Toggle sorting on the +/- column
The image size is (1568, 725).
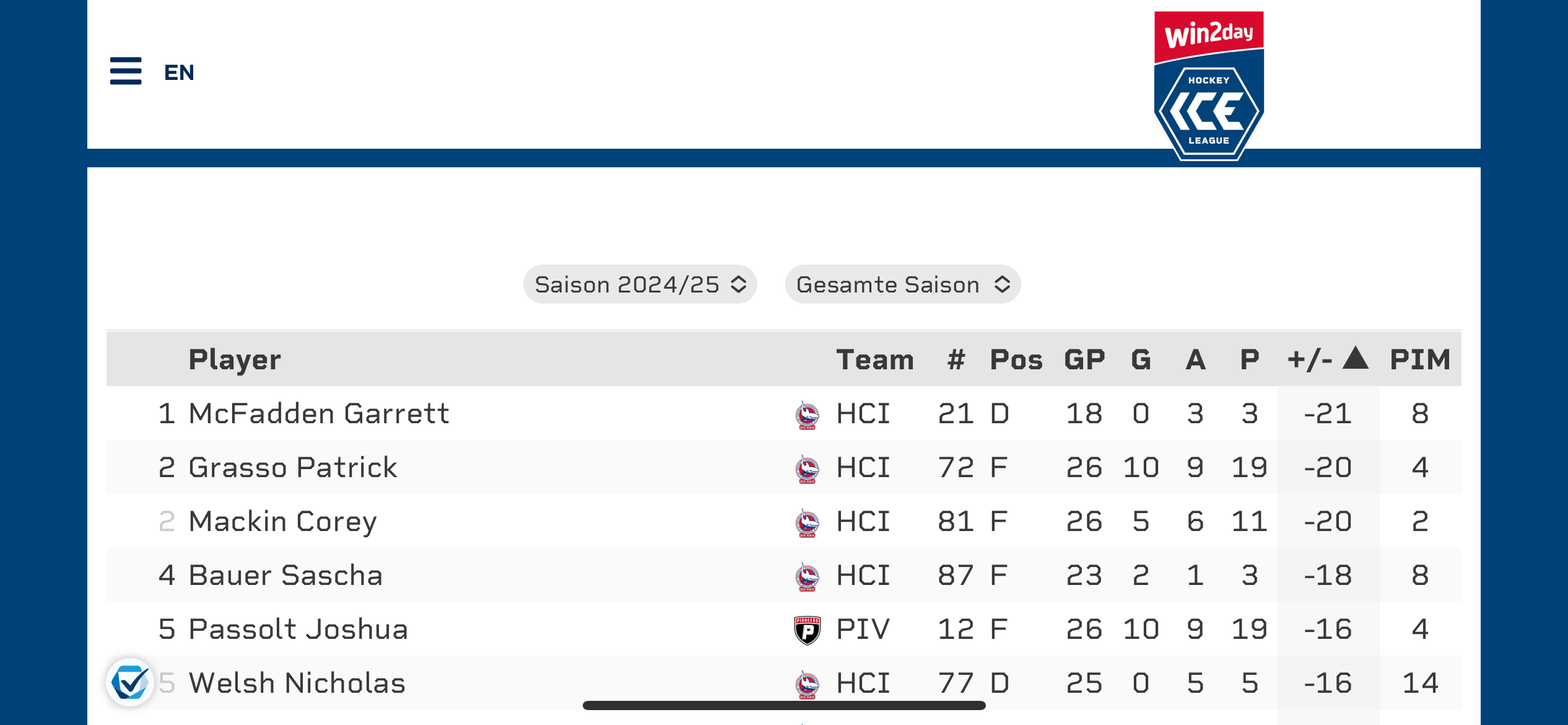tap(1327, 359)
